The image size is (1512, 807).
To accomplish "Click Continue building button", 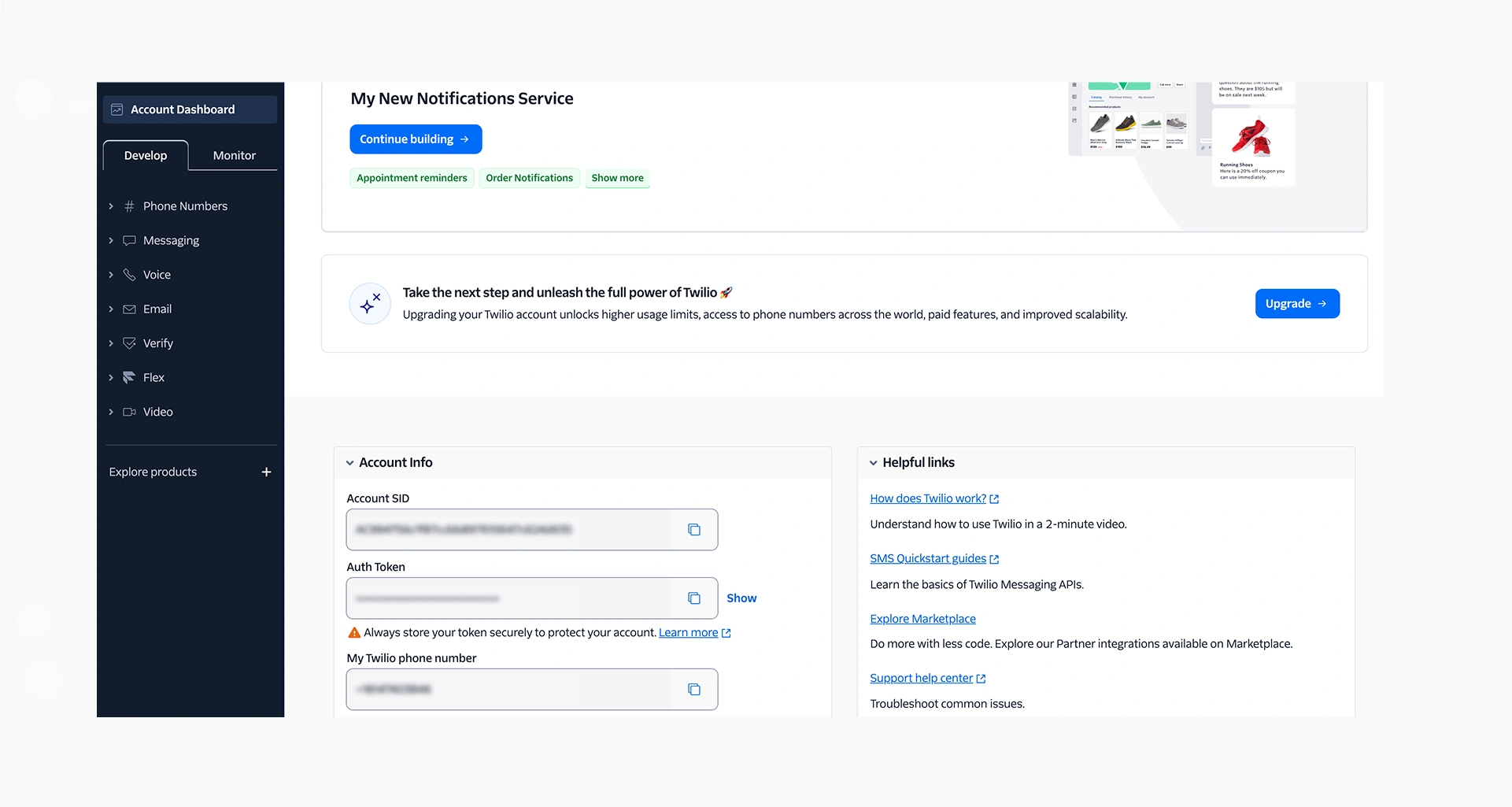I will pos(416,139).
